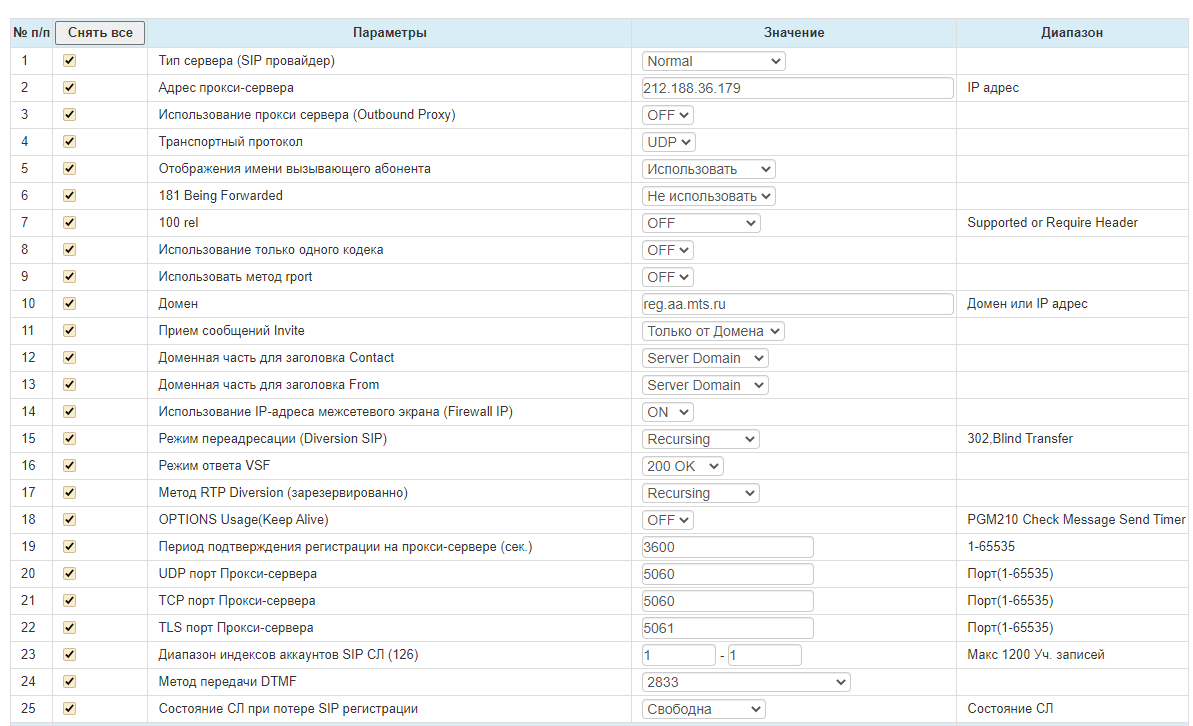The width and height of the screenshot is (1193, 726).
Task: Click the 'Снять все' button
Action: click(100, 33)
